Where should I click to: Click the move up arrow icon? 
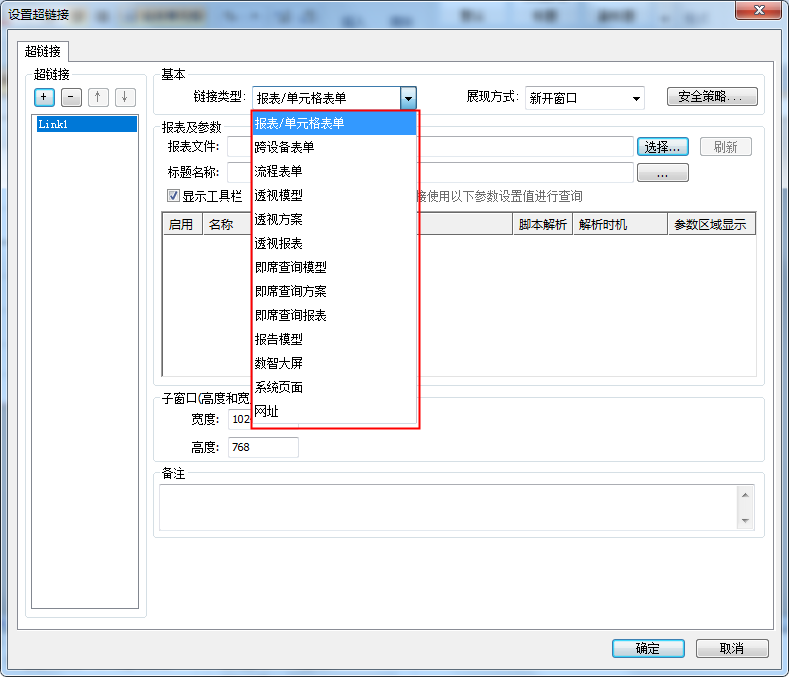tap(98, 97)
